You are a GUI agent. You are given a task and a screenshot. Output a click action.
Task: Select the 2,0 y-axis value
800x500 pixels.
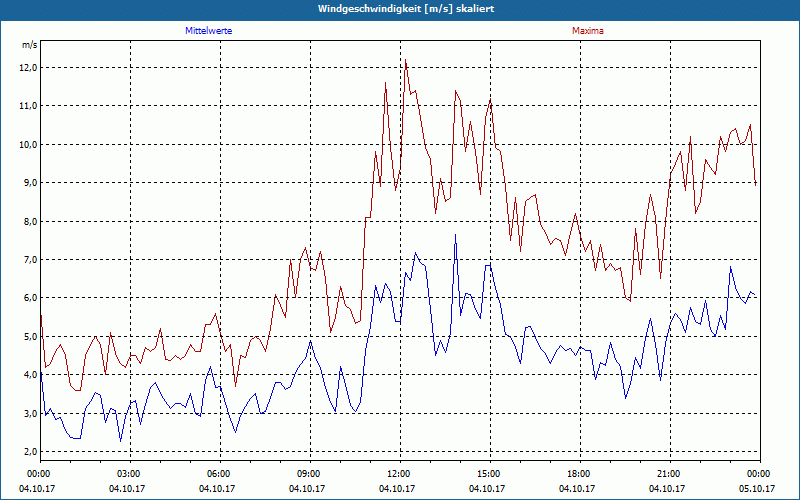coord(30,452)
